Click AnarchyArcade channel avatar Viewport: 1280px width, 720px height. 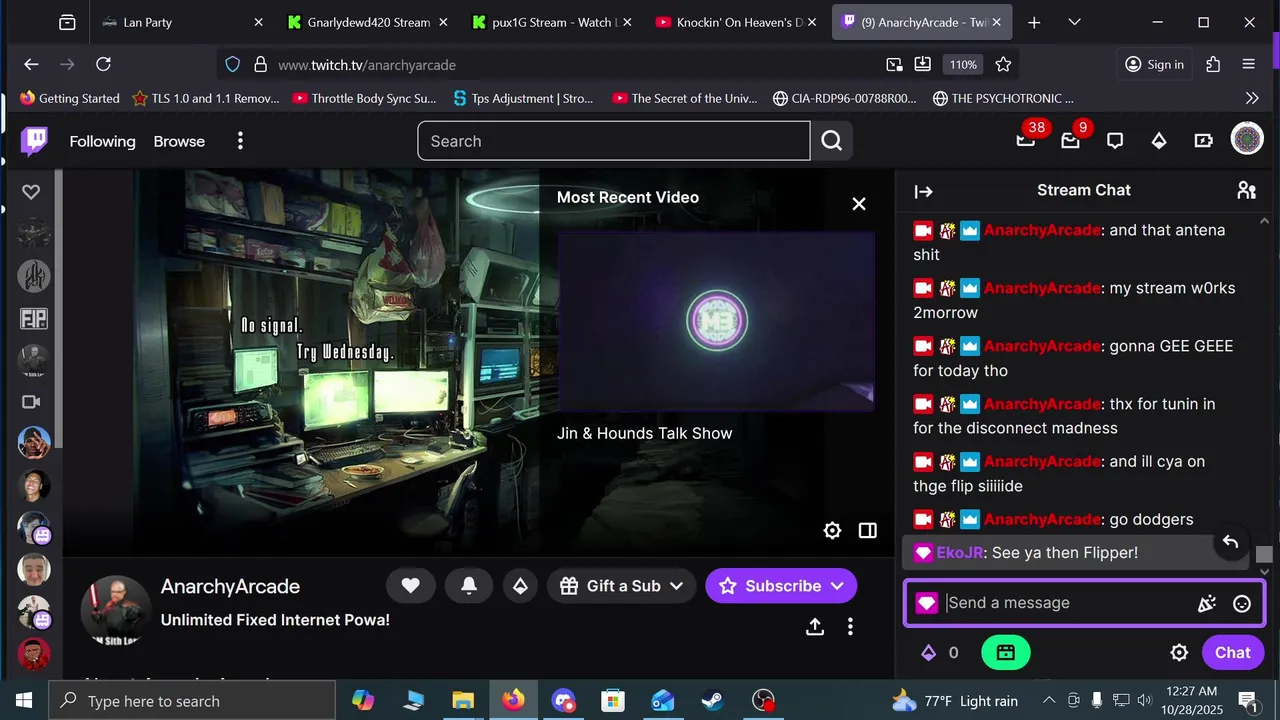point(116,610)
